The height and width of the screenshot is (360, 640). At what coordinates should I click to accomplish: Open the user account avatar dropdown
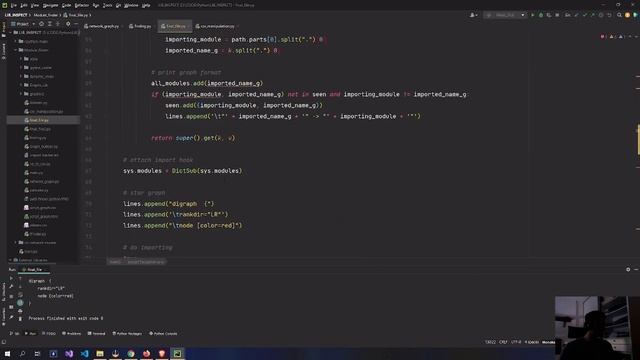(474, 15)
